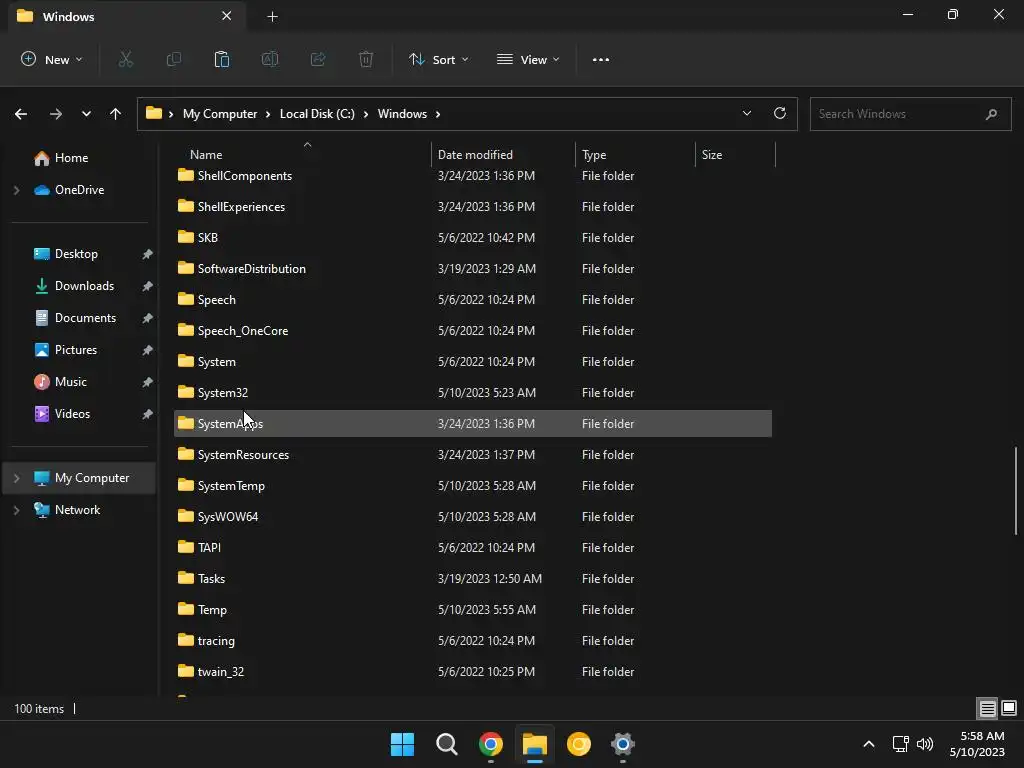Screen dimensions: 1024x768
Task: Open the Sort dropdown menu
Action: (439, 59)
